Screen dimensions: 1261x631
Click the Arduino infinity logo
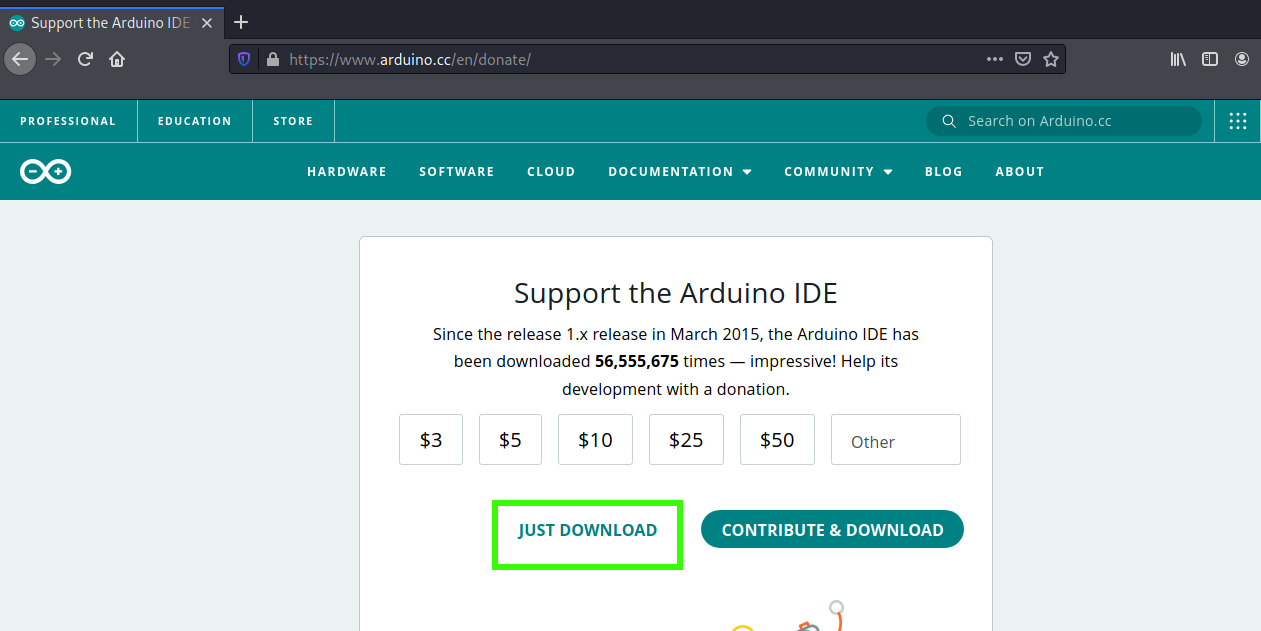click(45, 172)
